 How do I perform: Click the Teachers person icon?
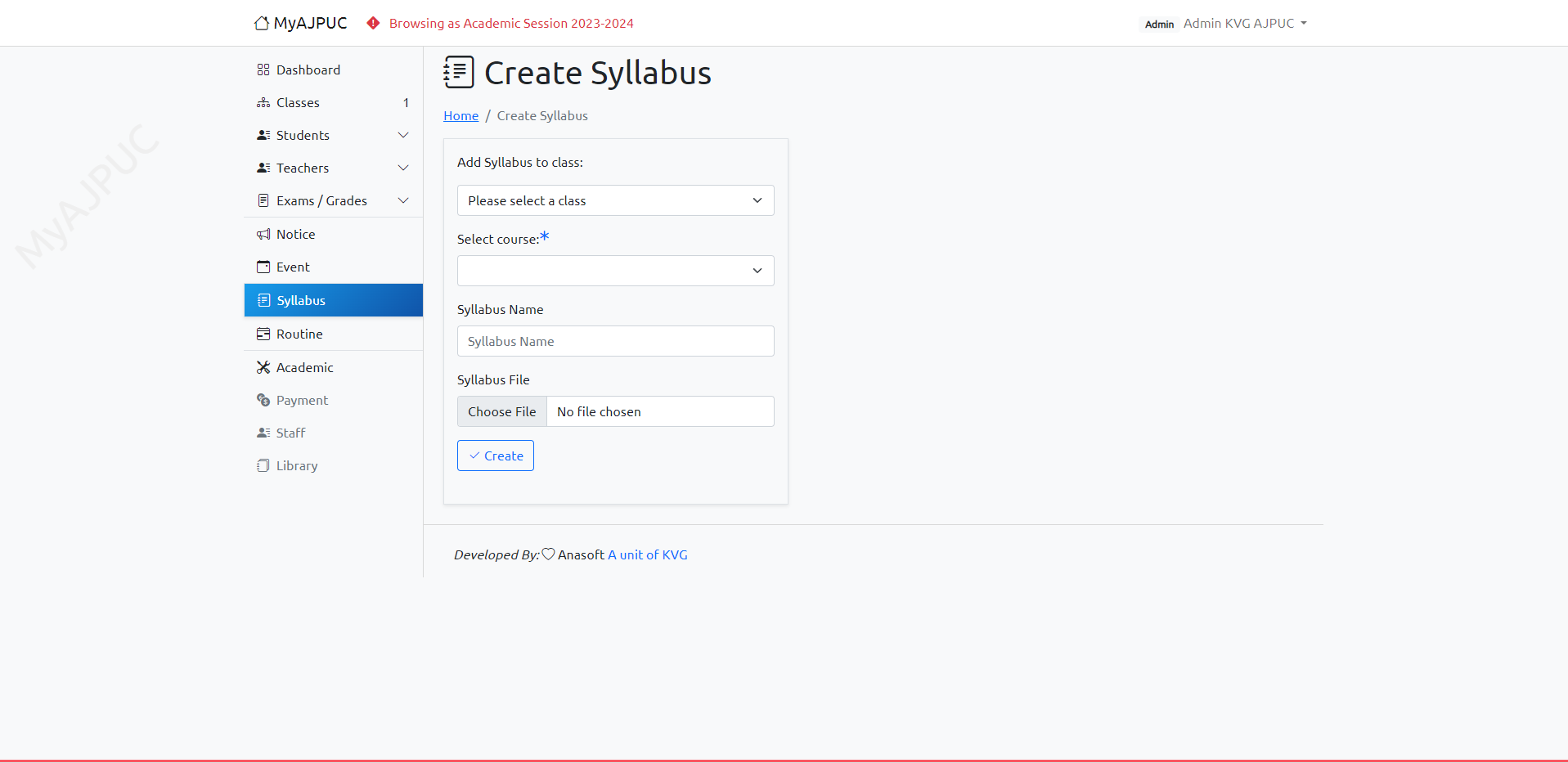(x=263, y=168)
